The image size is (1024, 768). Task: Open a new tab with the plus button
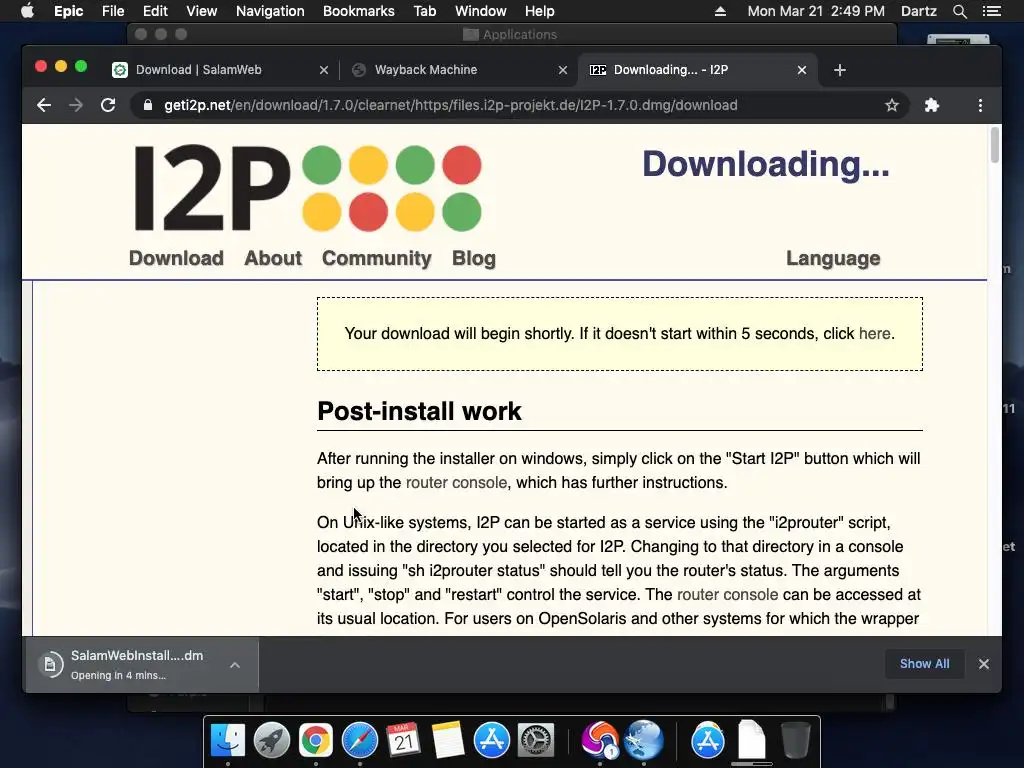pyautogui.click(x=840, y=70)
